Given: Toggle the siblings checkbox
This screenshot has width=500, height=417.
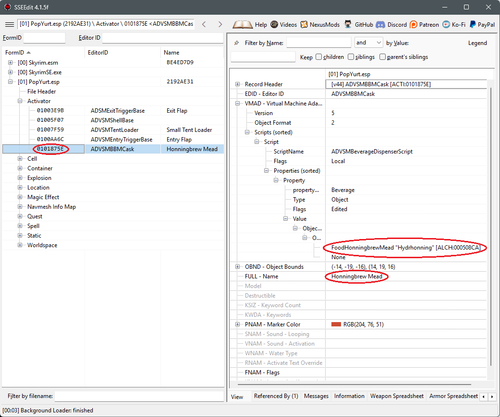Looking at the screenshot, I should 351,57.
